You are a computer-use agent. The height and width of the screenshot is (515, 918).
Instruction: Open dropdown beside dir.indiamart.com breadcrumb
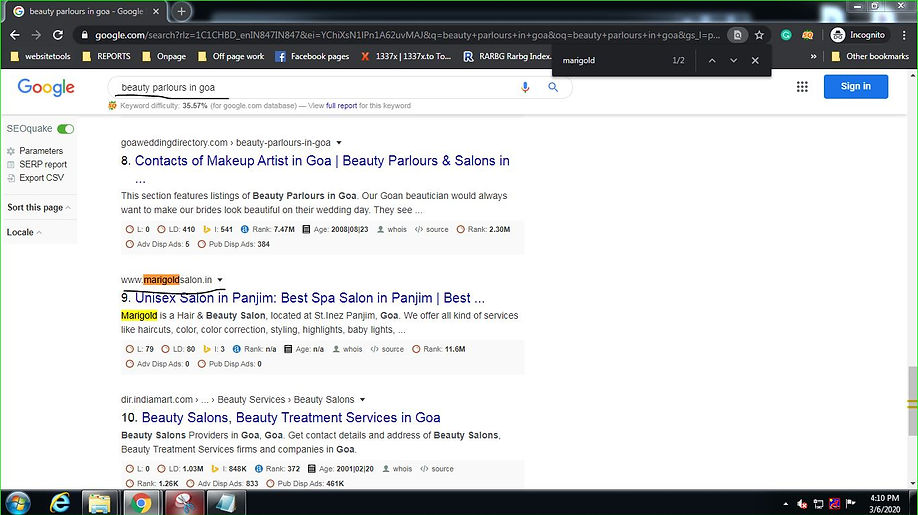click(x=362, y=400)
